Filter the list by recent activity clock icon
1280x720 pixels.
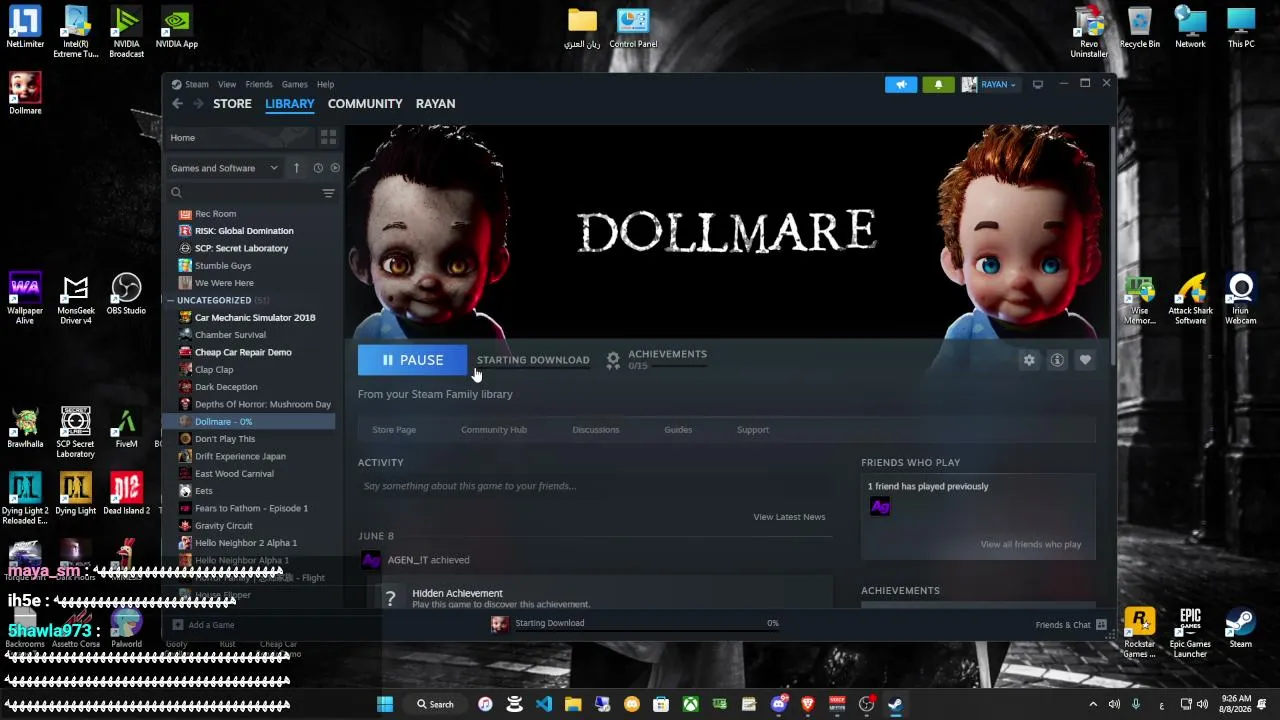318,168
